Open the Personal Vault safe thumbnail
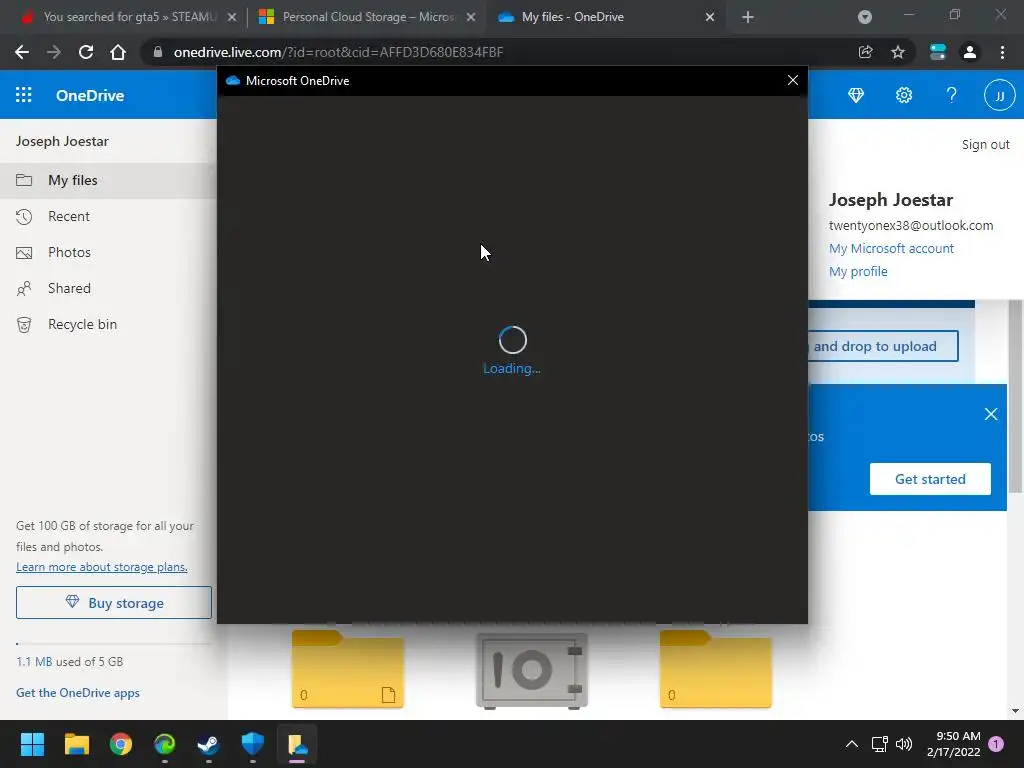Image resolution: width=1024 pixels, height=768 pixels. (x=532, y=671)
